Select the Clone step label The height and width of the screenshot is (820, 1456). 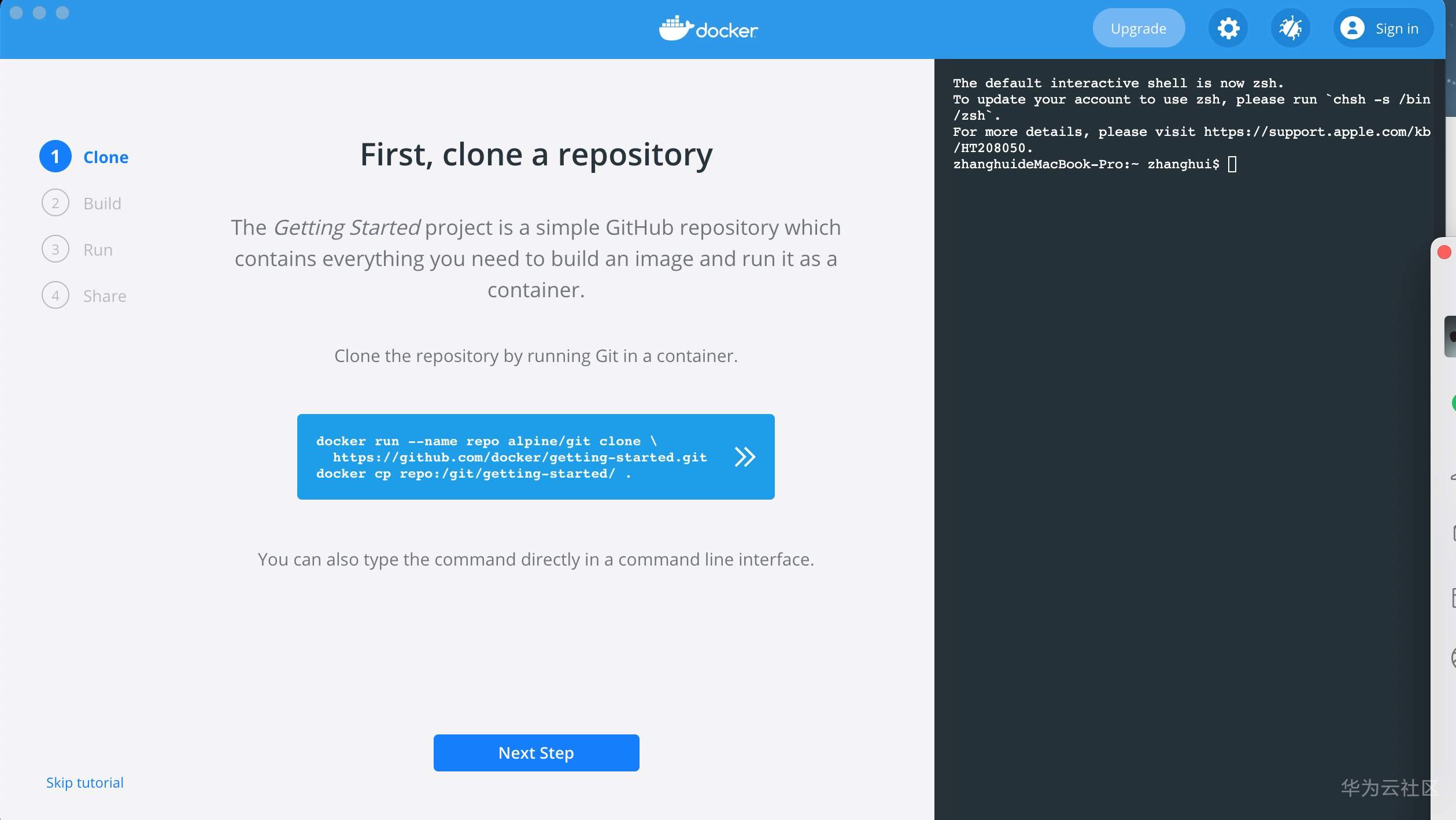(106, 157)
